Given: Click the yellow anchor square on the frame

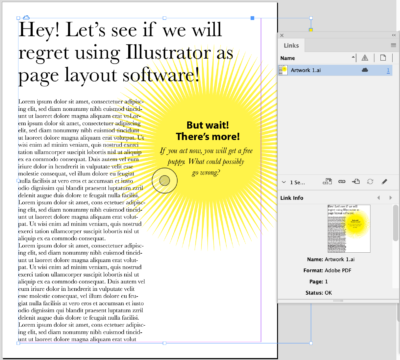Looking at the screenshot, I should tap(311, 30).
